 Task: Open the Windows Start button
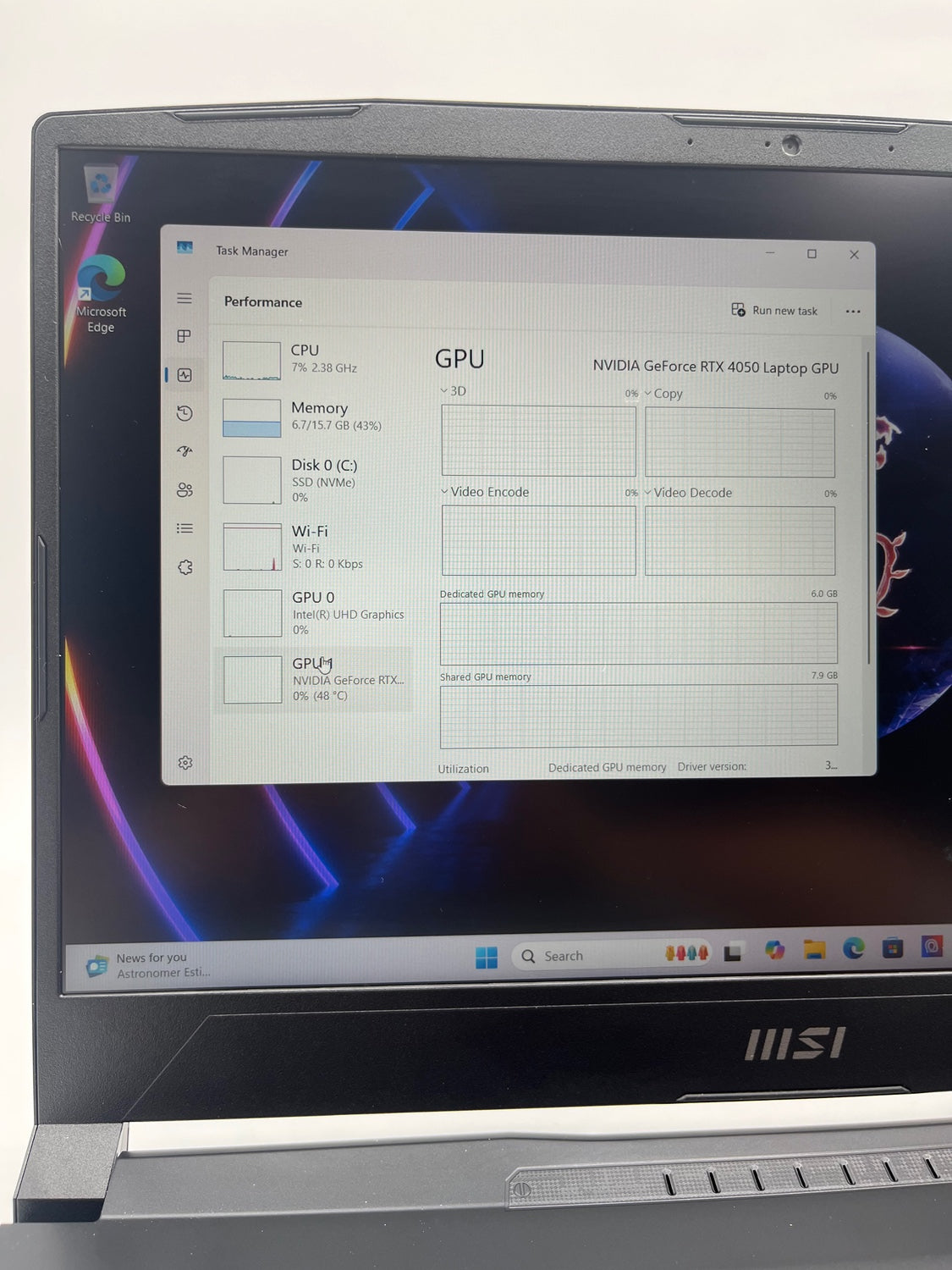(x=487, y=958)
